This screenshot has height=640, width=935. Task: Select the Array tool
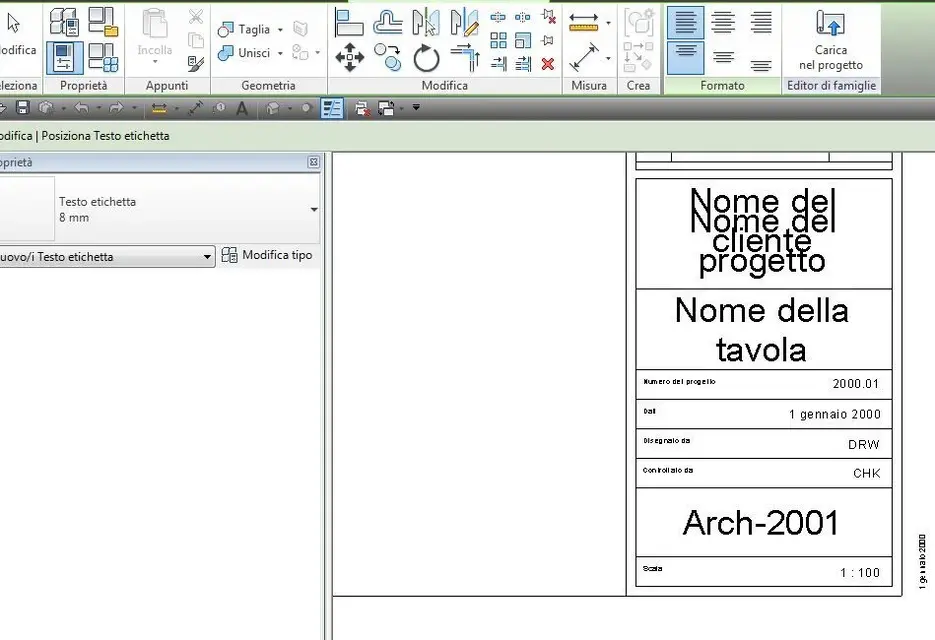[498, 41]
